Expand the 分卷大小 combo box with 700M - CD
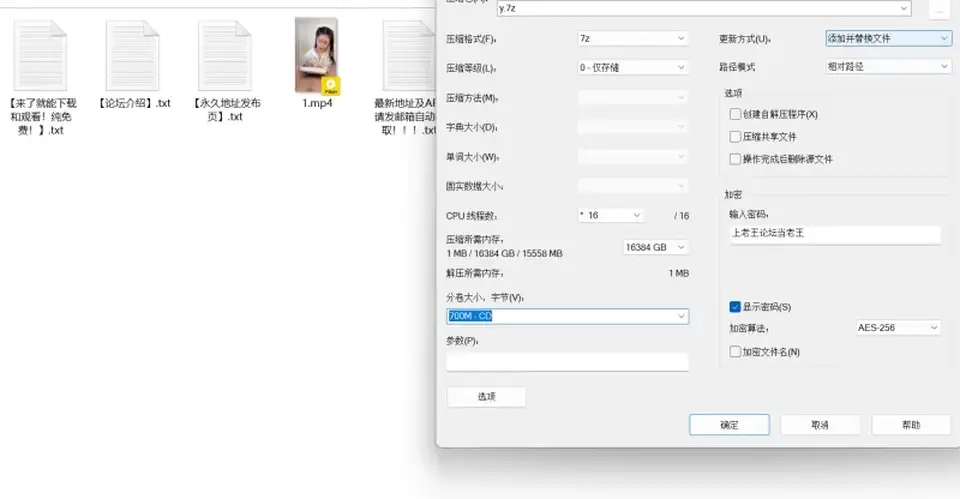Image resolution: width=960 pixels, height=499 pixels. pos(681,317)
